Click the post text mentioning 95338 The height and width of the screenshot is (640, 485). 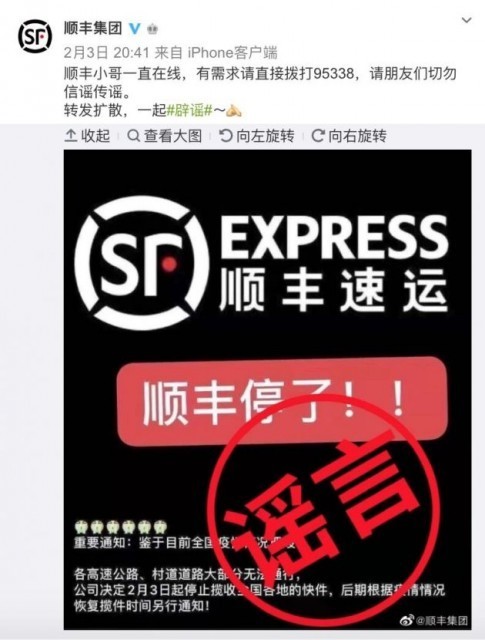(x=260, y=83)
